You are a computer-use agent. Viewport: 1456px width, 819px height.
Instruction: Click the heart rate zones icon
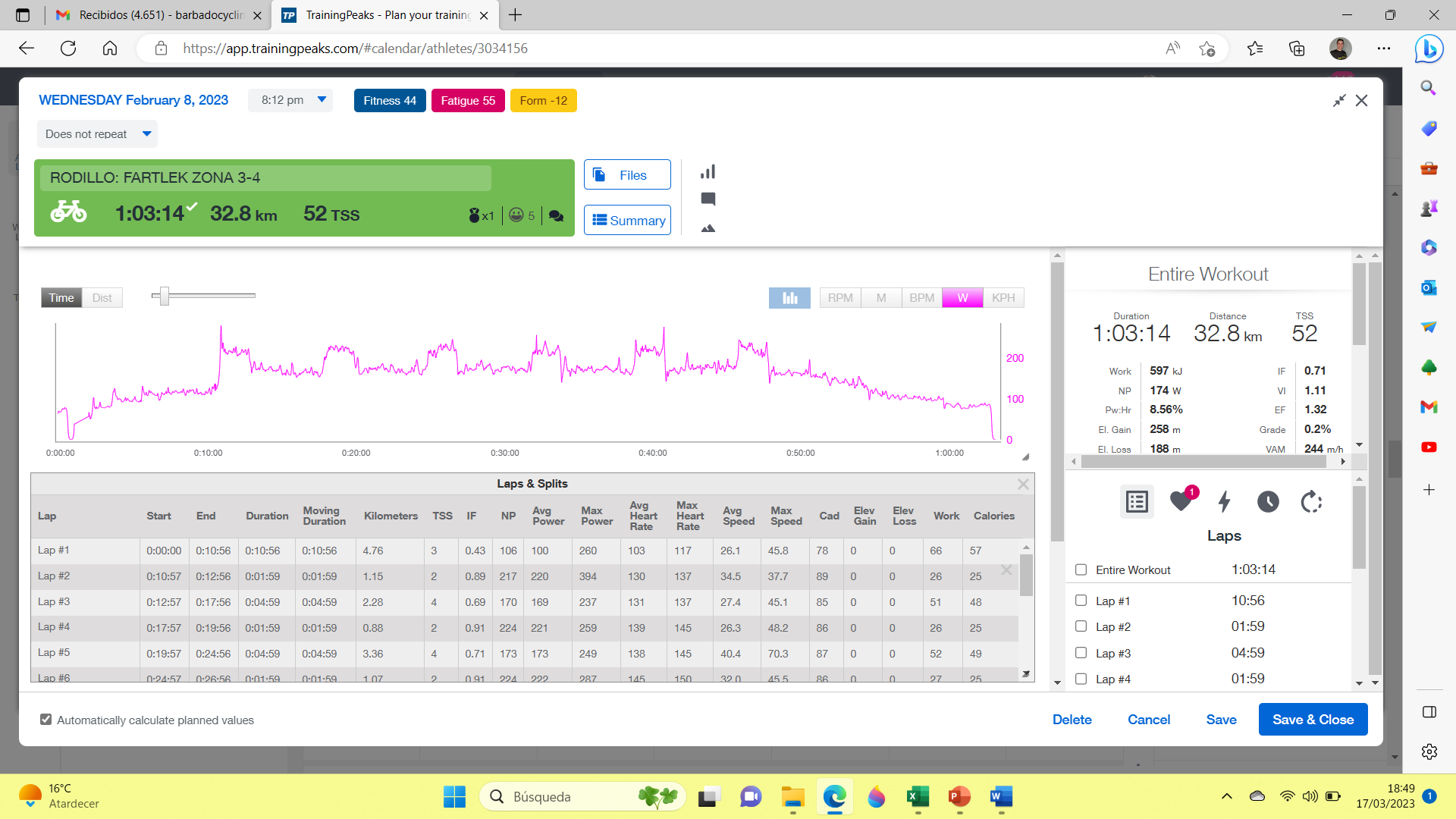[1181, 501]
